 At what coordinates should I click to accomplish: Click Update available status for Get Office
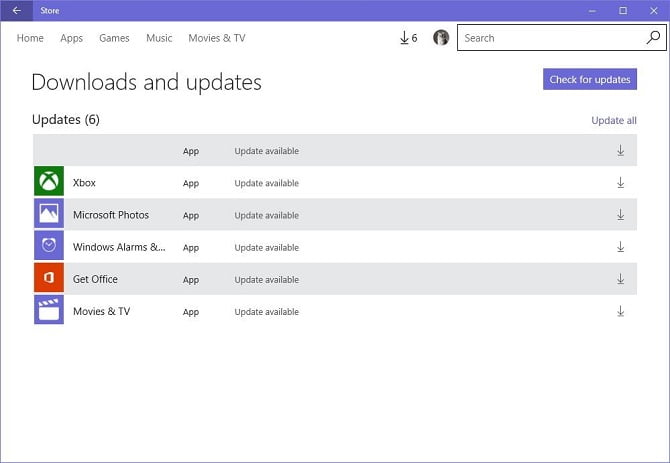(x=266, y=280)
